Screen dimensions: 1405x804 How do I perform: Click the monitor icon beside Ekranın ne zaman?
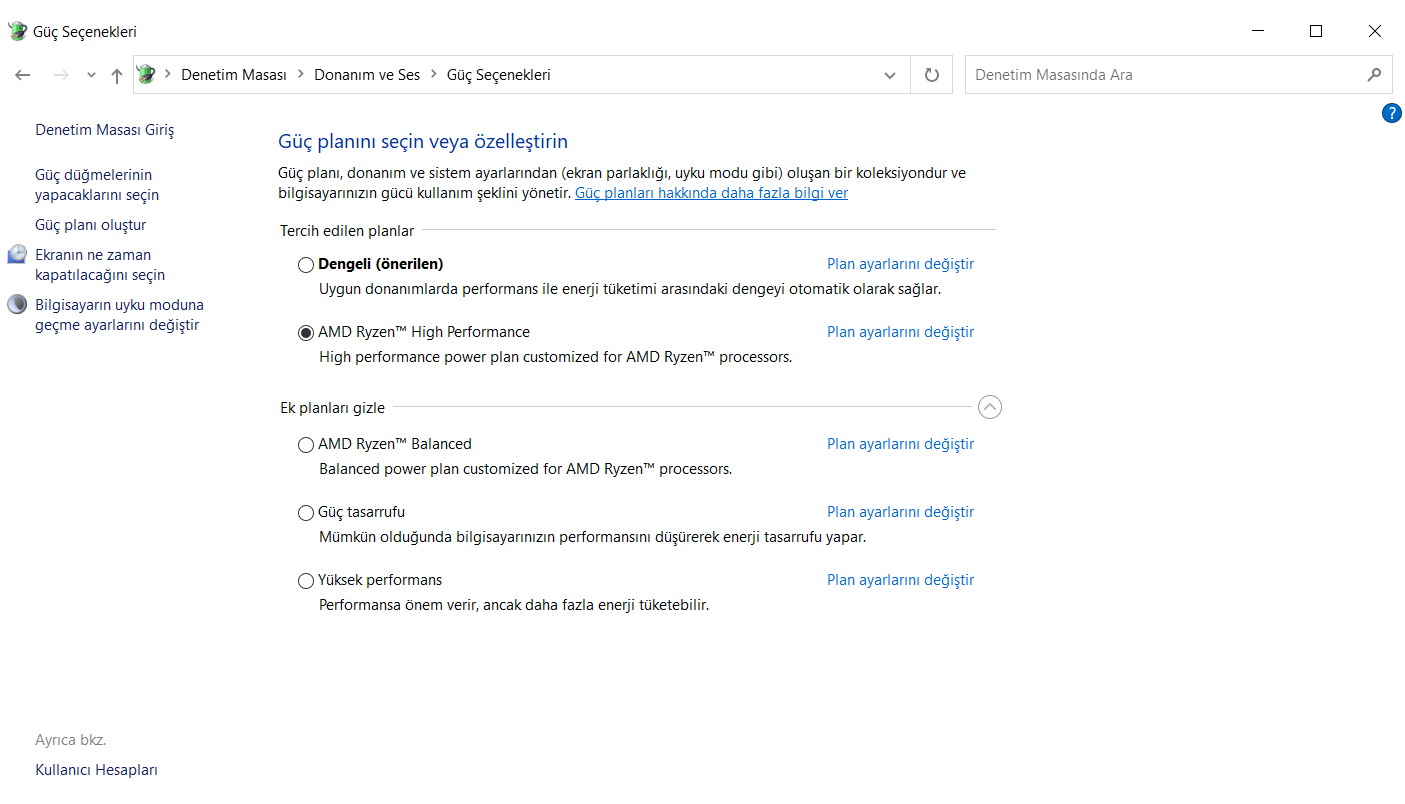tap(17, 255)
